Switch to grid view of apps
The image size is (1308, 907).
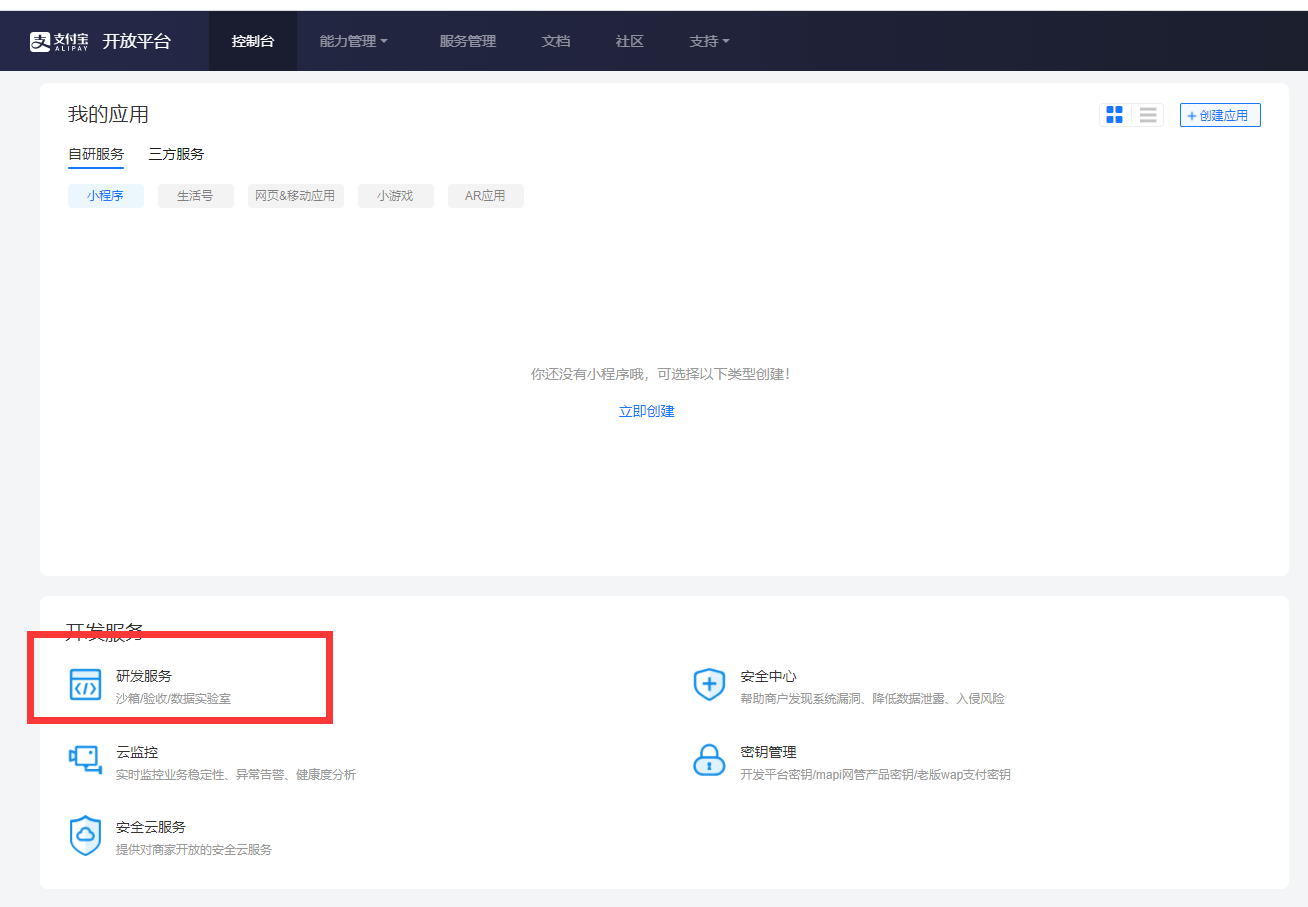click(1115, 115)
